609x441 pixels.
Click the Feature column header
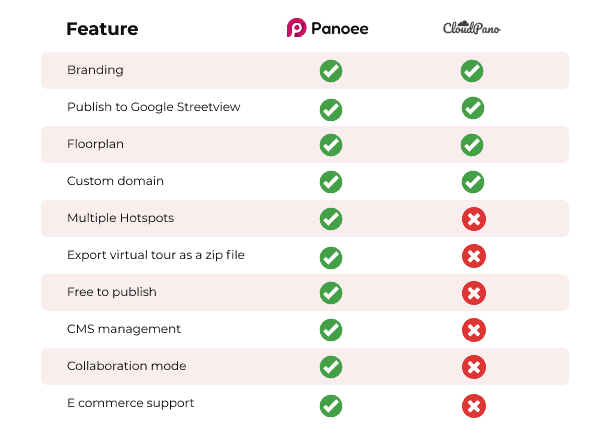(x=102, y=28)
